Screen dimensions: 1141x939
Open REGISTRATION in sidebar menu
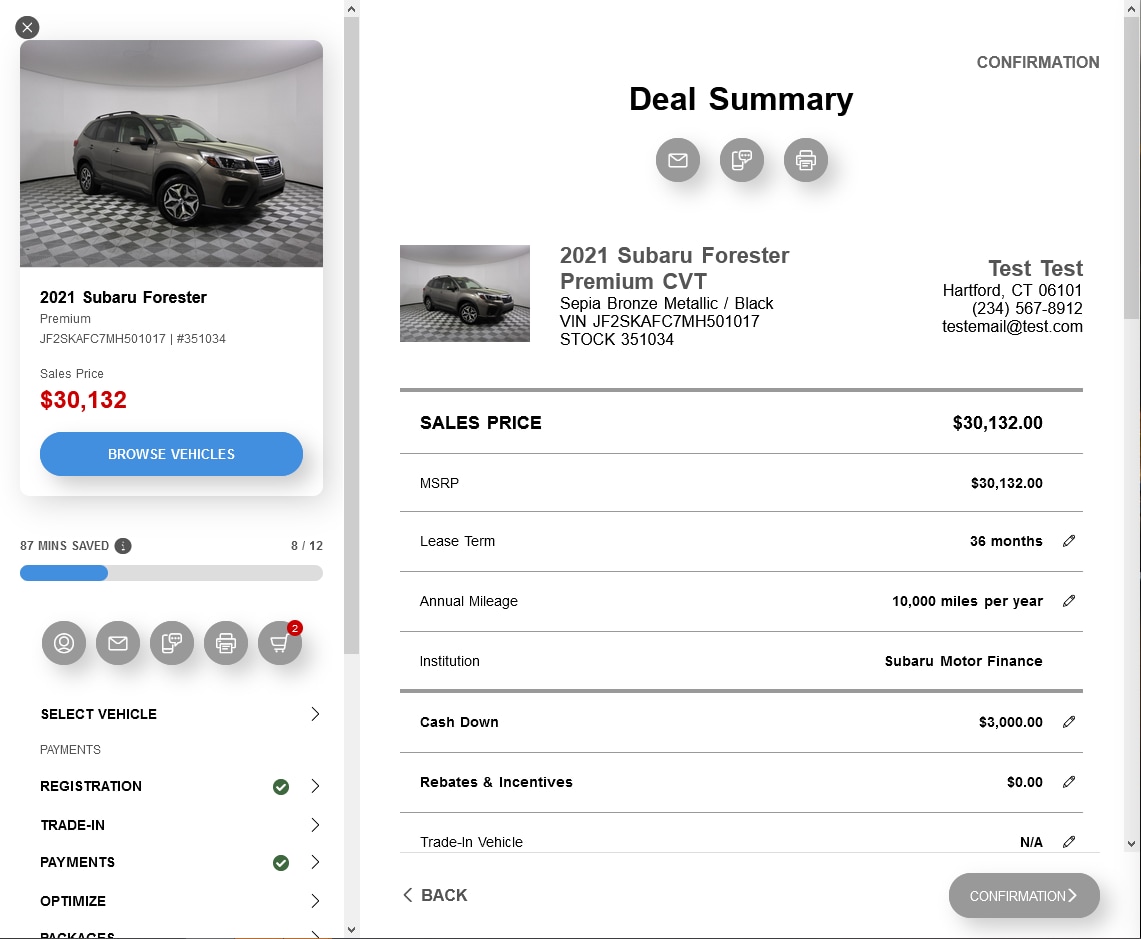91,786
